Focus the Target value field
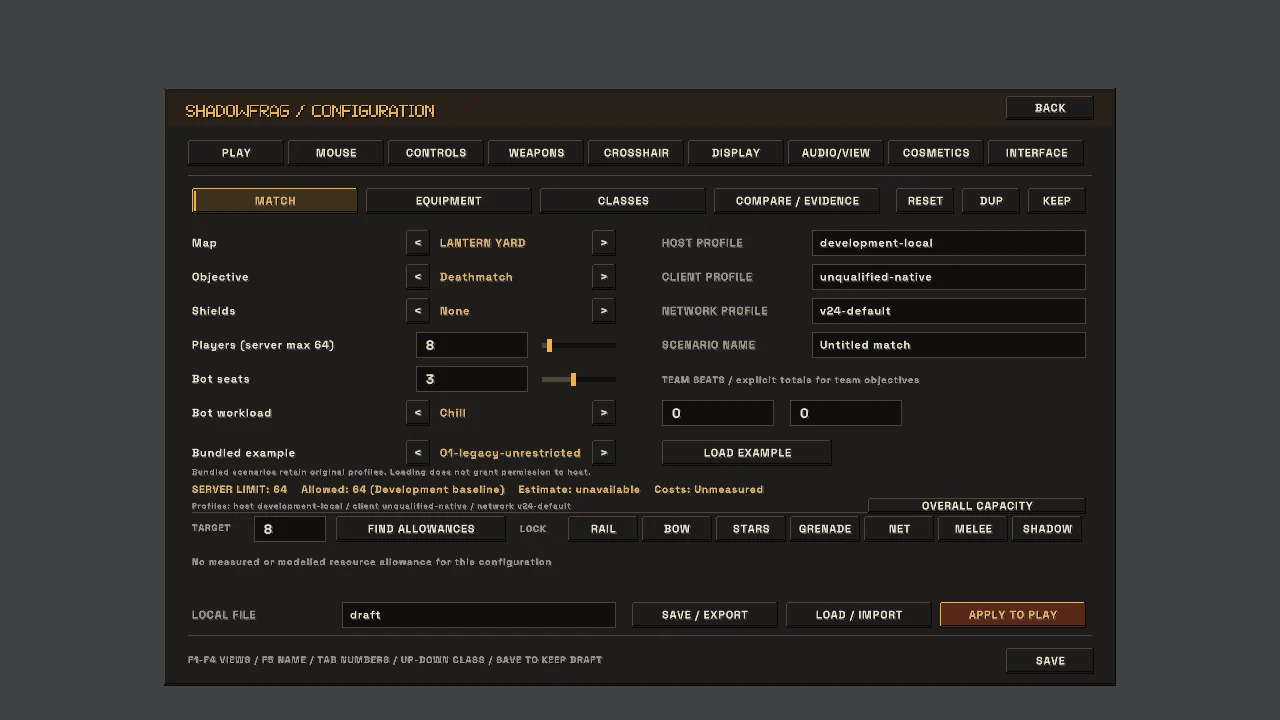The height and width of the screenshot is (720, 1280). [x=290, y=529]
